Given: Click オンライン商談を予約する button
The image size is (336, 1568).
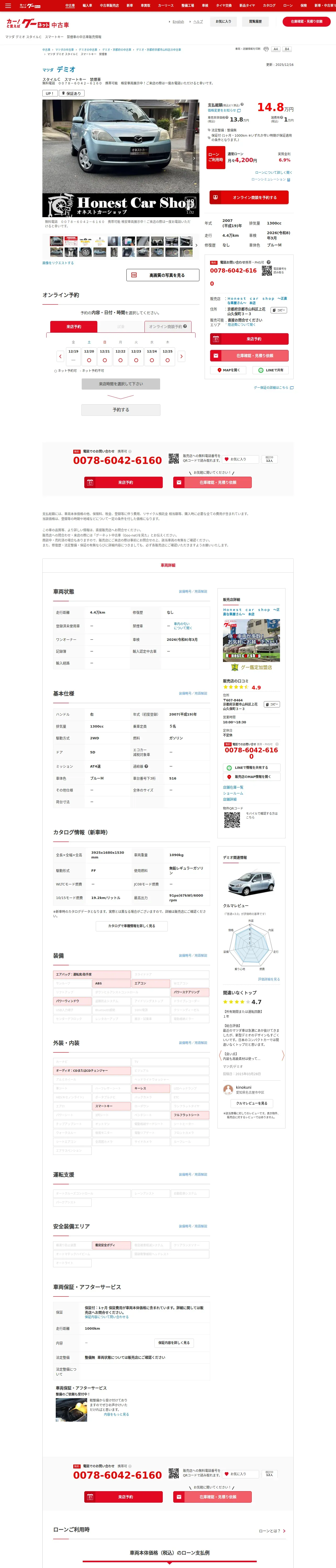Looking at the screenshot, I should pyautogui.click(x=249, y=197).
